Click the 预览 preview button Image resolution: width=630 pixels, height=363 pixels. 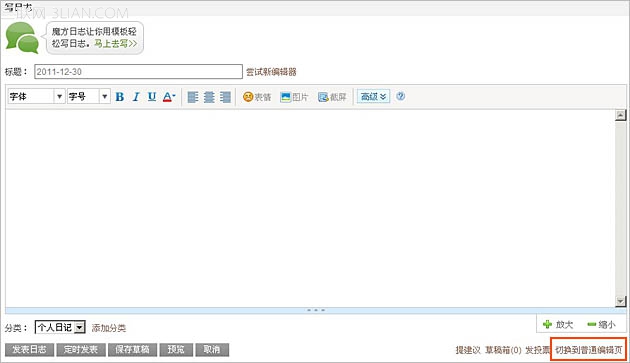[x=176, y=350]
